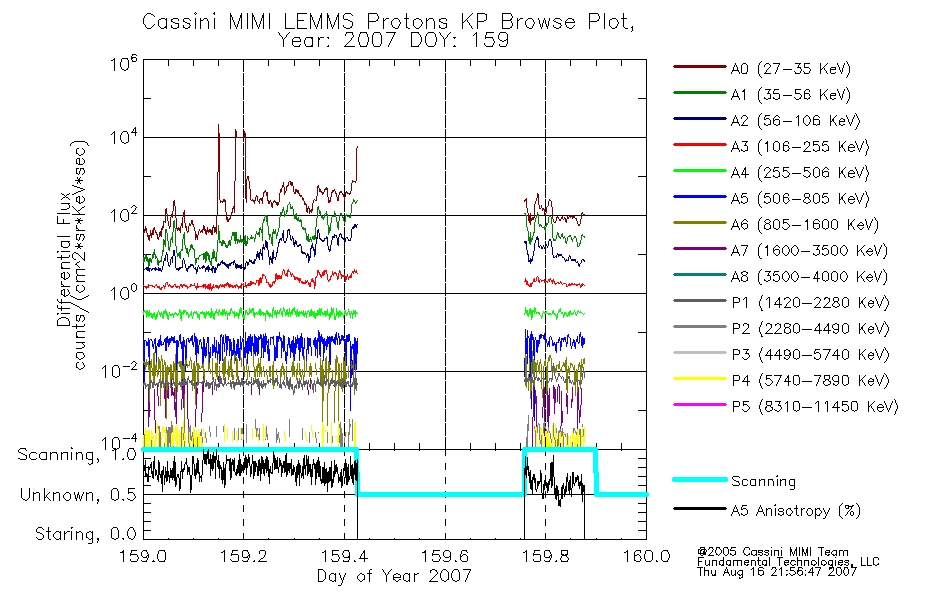
Task: Click the P4 (5740-7890 KeV) legend label
Action: [x=811, y=381]
